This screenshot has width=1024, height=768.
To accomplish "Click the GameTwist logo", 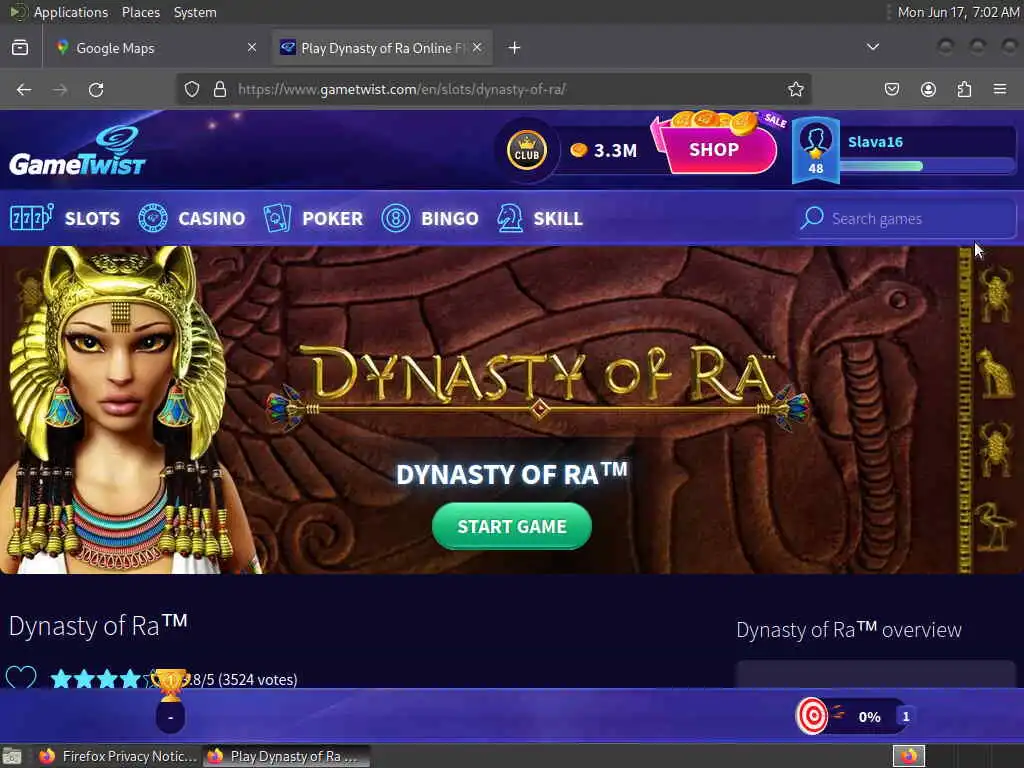I will tap(77, 150).
